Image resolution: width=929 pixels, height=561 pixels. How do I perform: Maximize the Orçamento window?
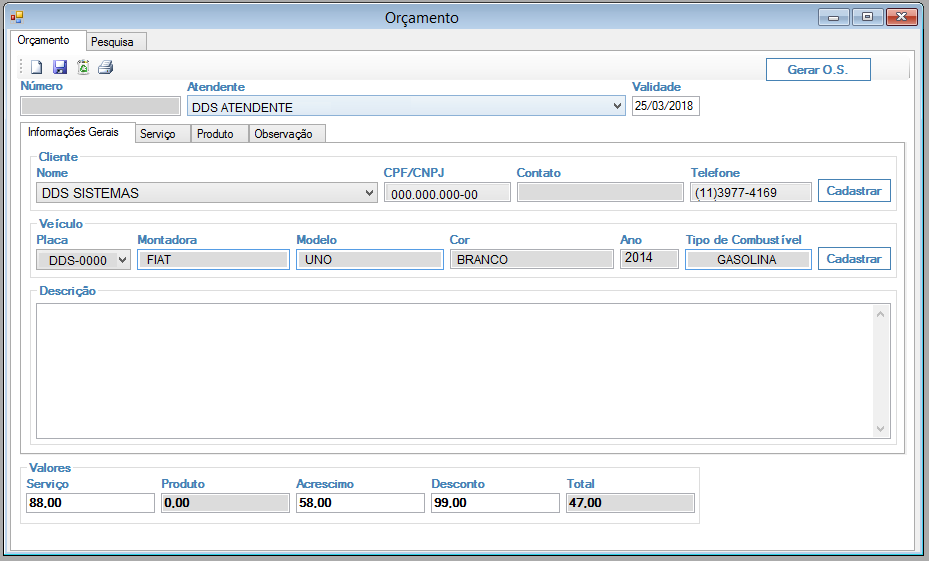tap(867, 17)
